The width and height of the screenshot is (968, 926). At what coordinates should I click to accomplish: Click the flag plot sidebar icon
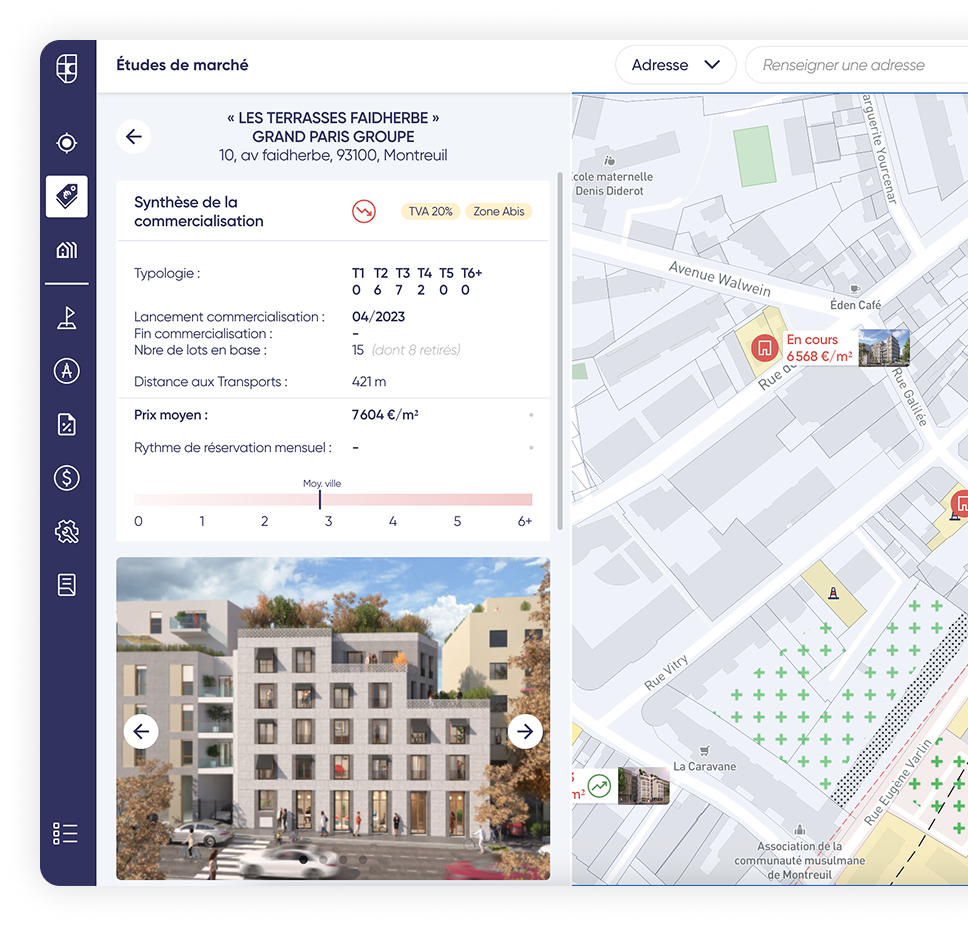pyautogui.click(x=67, y=318)
